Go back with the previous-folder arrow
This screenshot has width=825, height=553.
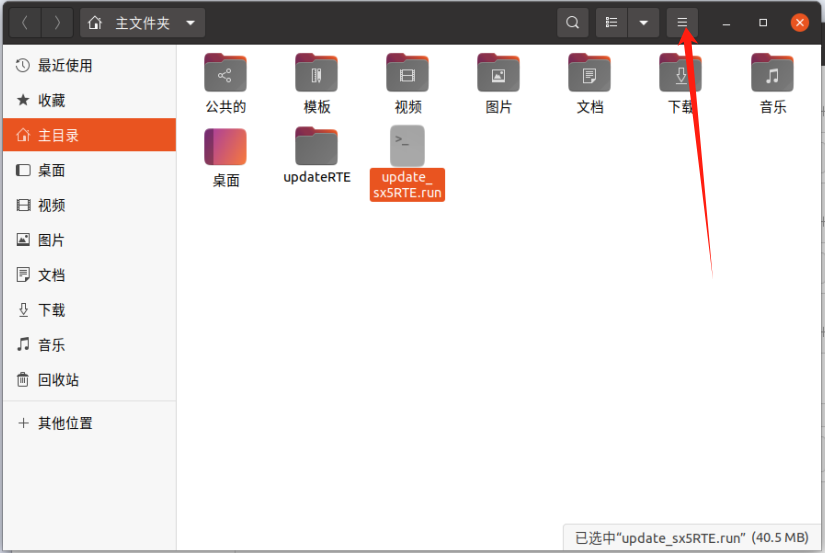[x=25, y=23]
